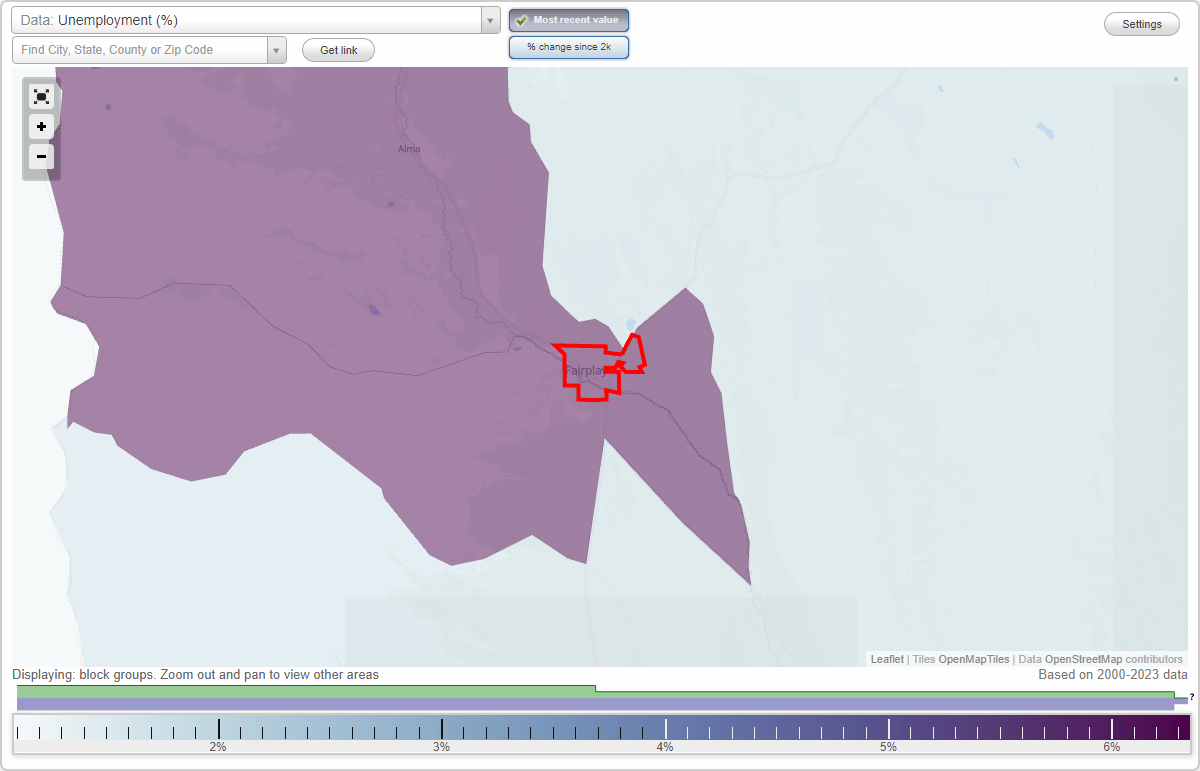Open the Data Unemployment (%) dropdown
1200x771 pixels.
(x=256, y=20)
